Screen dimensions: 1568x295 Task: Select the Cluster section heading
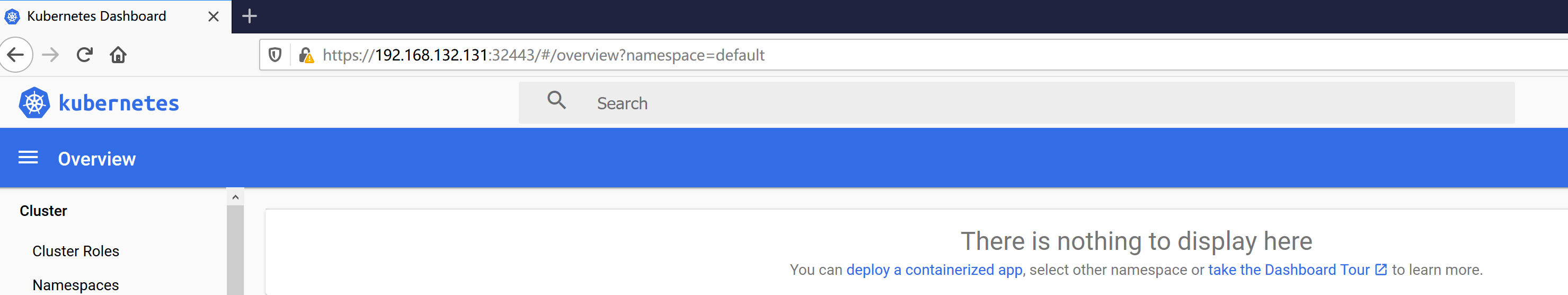pos(43,211)
